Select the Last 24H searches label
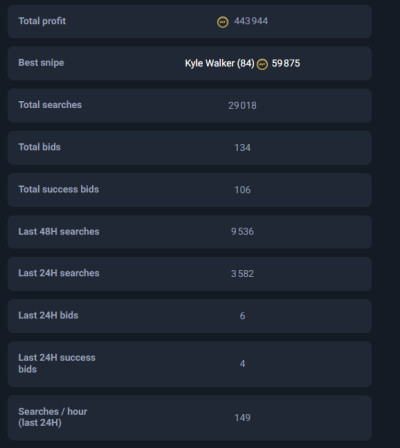 (x=59, y=273)
